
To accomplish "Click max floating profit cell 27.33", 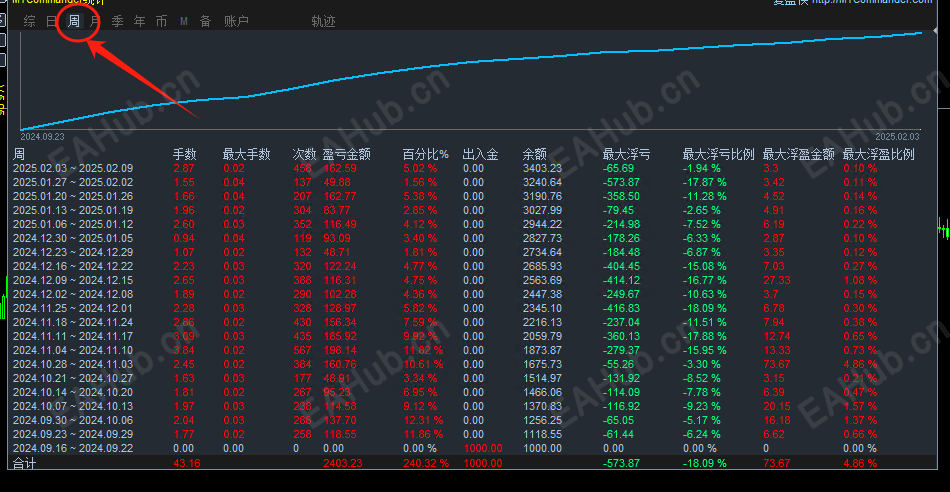I will [777, 280].
